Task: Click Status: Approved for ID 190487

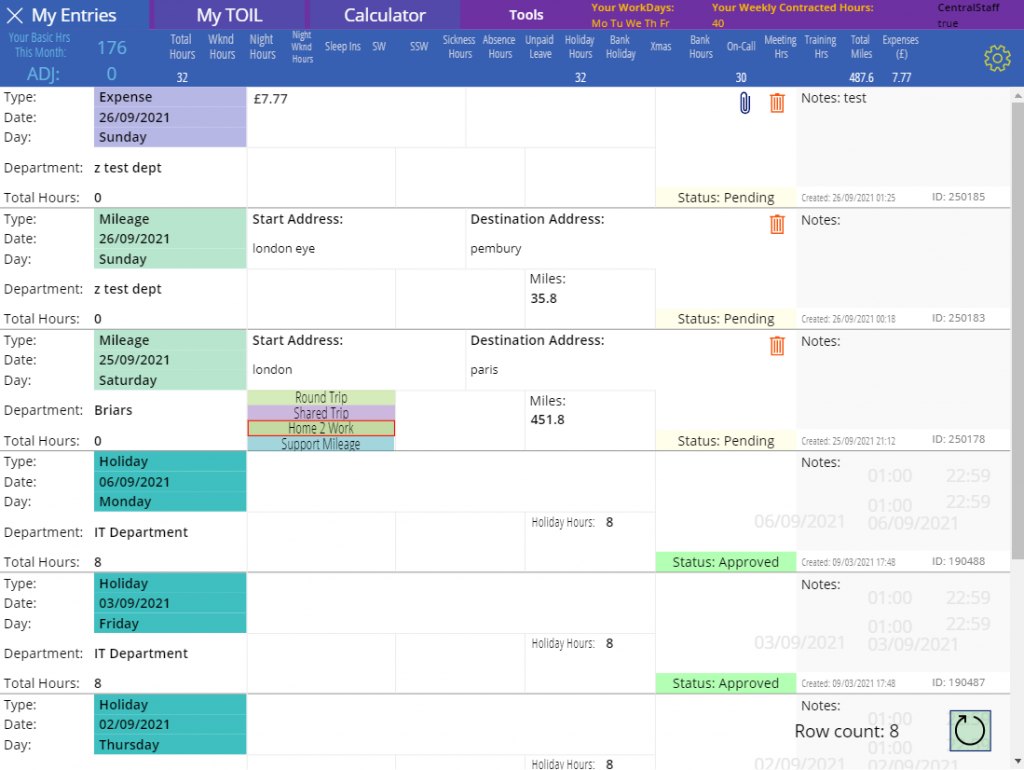Action: point(726,683)
